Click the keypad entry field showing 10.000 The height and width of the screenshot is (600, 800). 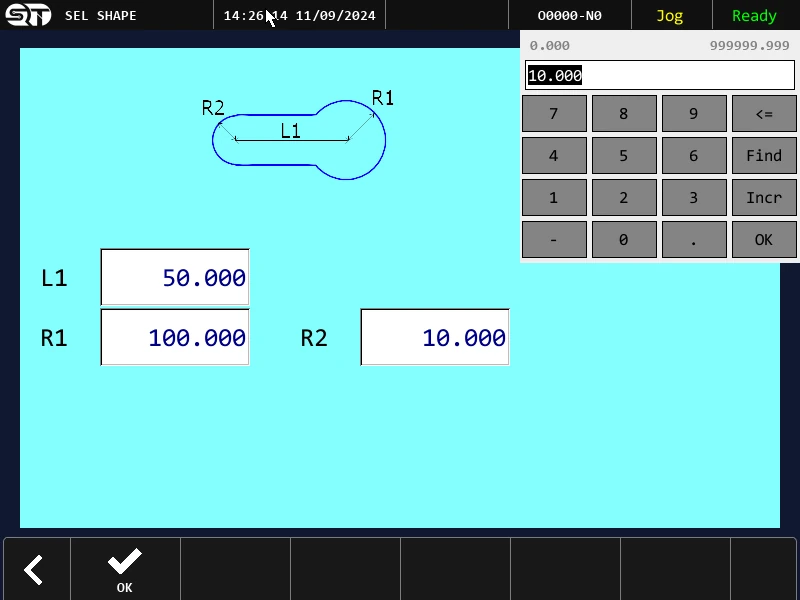pos(660,76)
